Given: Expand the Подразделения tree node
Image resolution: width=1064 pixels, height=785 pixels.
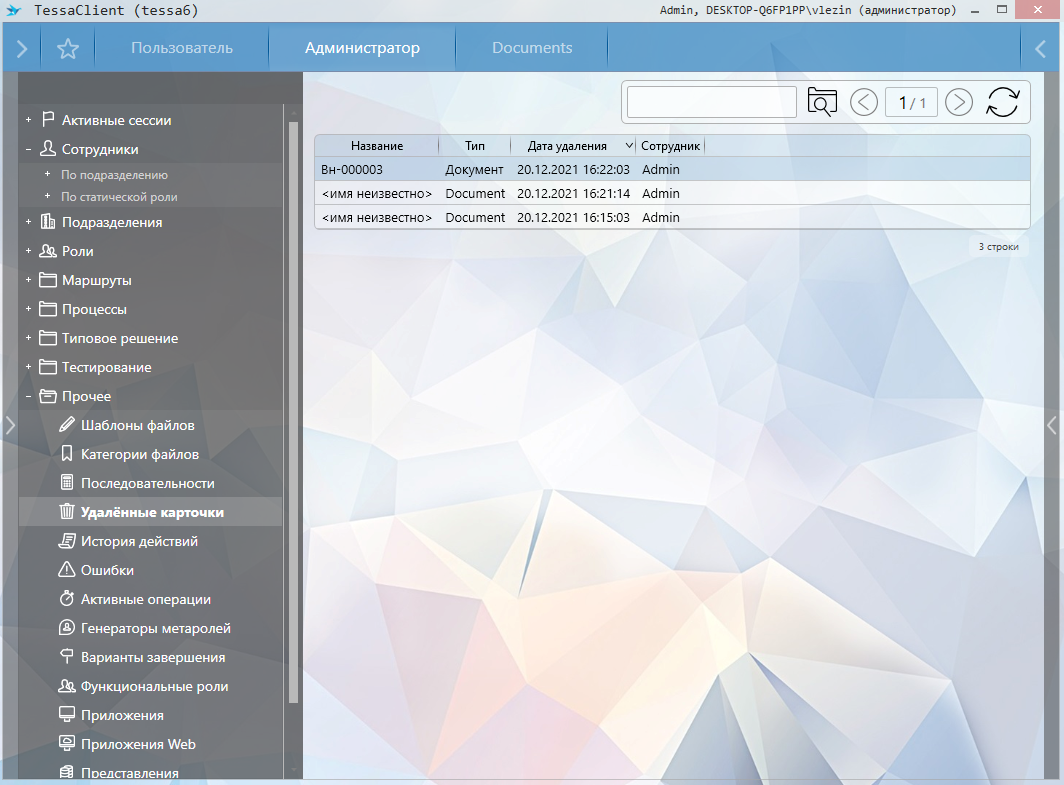Looking at the screenshot, I should point(29,222).
